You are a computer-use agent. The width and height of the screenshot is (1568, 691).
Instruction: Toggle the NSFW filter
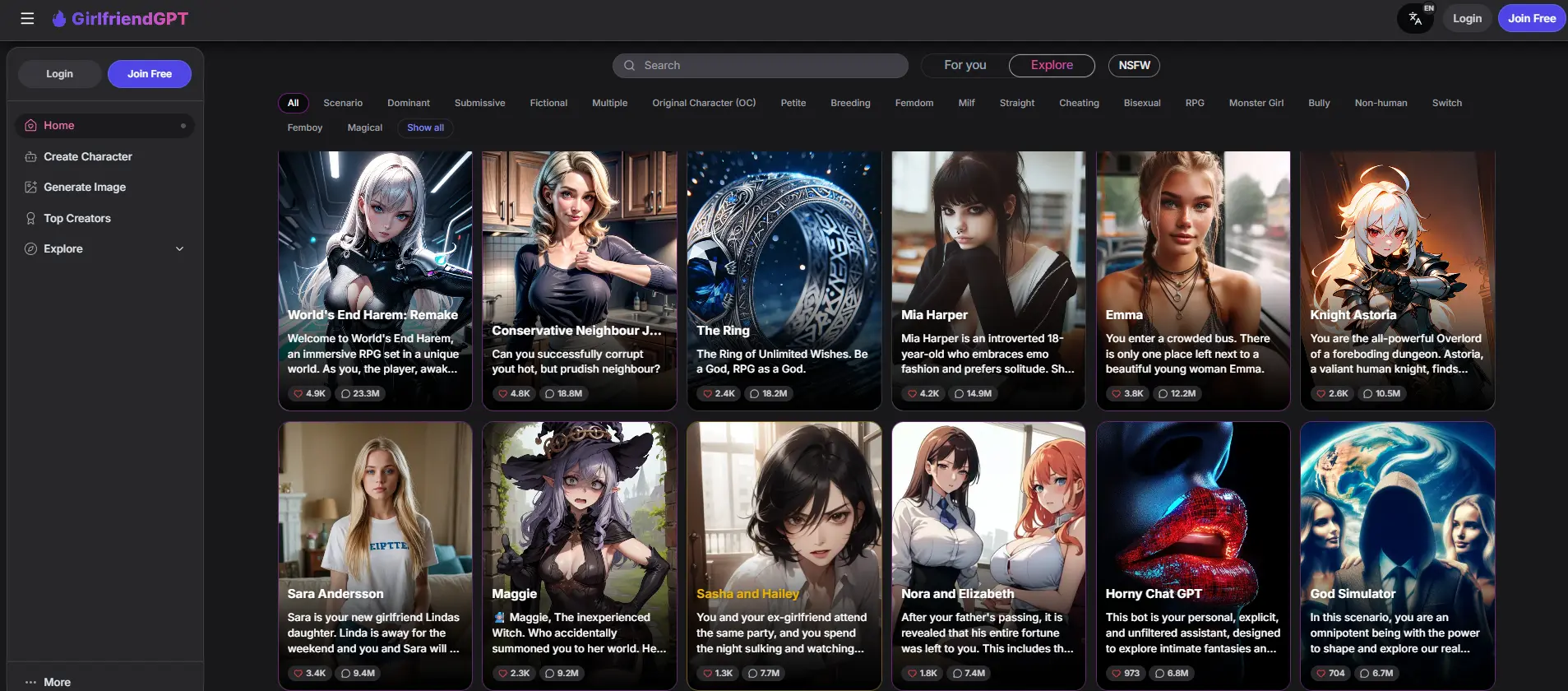pos(1134,65)
